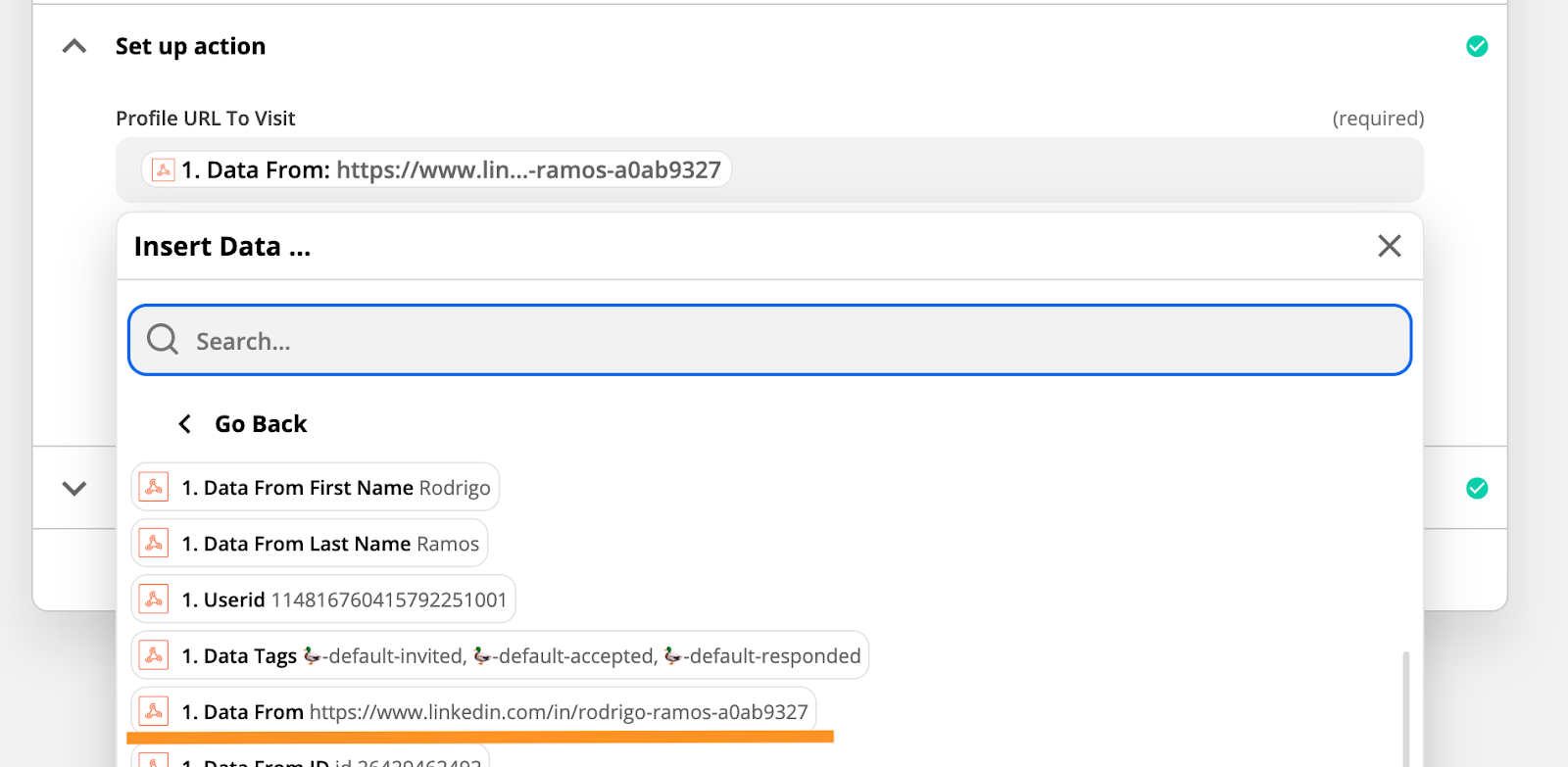The width and height of the screenshot is (1568, 767).
Task: Go back to the previous data list
Action: click(242, 424)
